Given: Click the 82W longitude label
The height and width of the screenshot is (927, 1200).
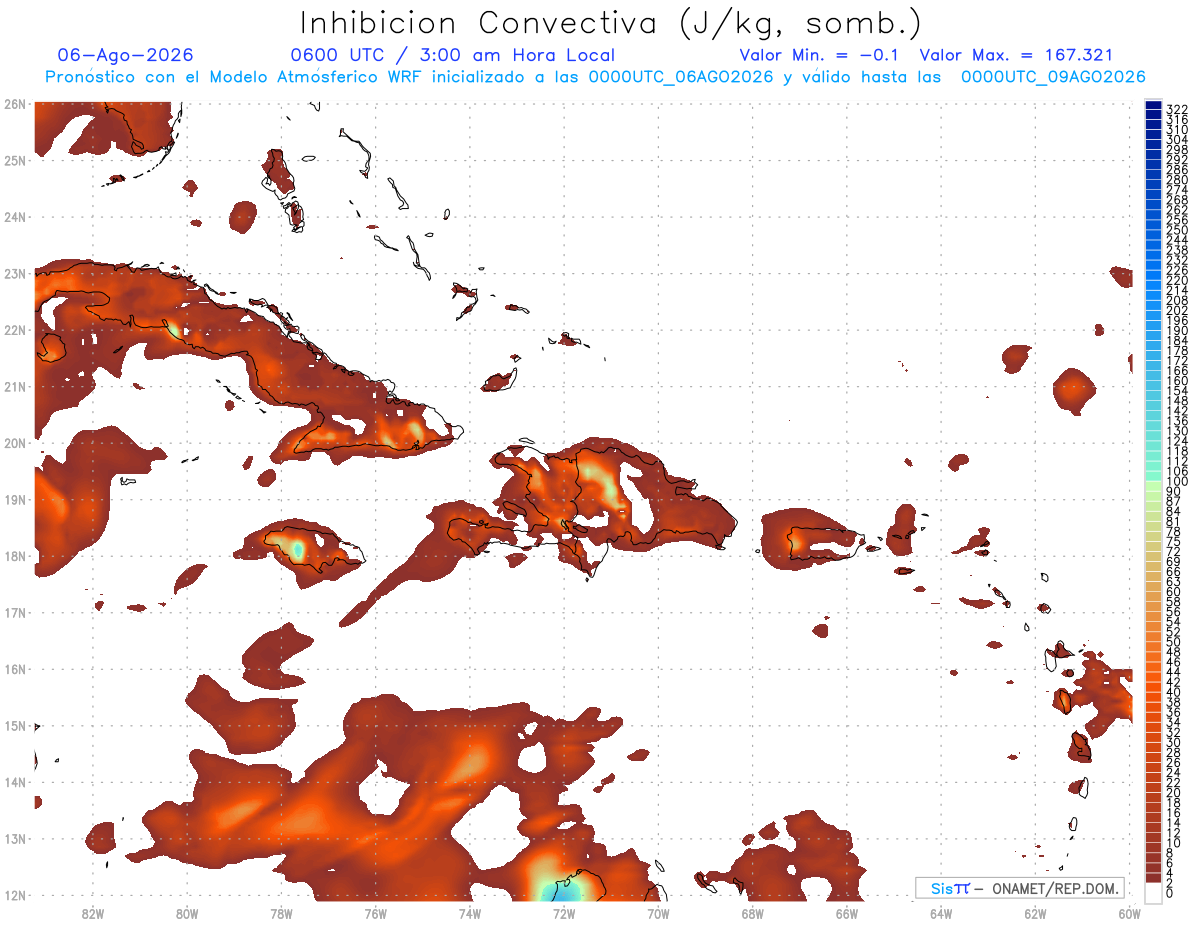Looking at the screenshot, I should click(92, 913).
